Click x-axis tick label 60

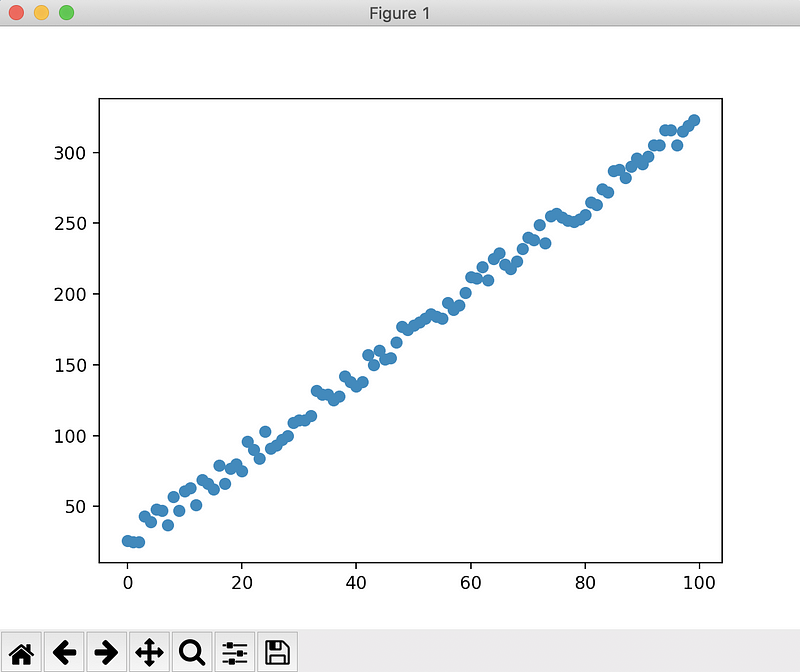tap(470, 584)
